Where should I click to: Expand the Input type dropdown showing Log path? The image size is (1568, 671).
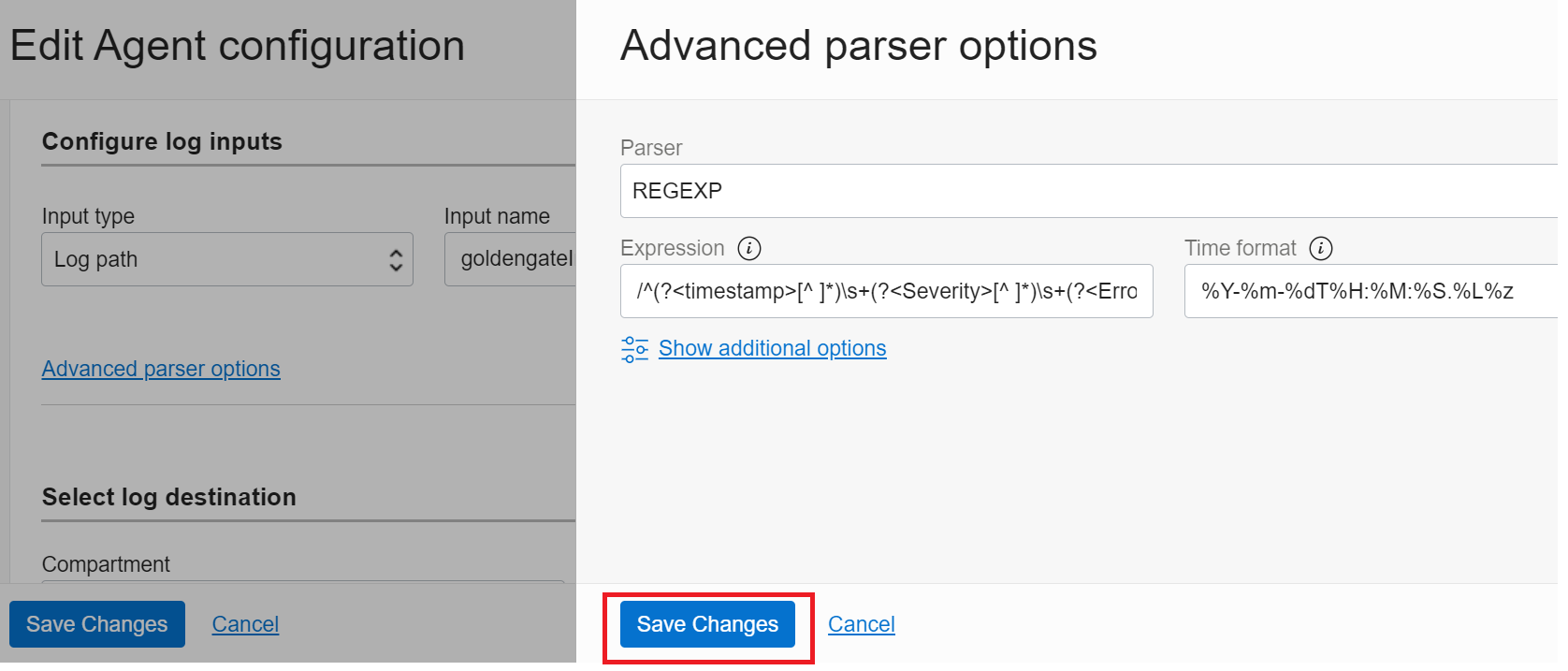point(226,259)
